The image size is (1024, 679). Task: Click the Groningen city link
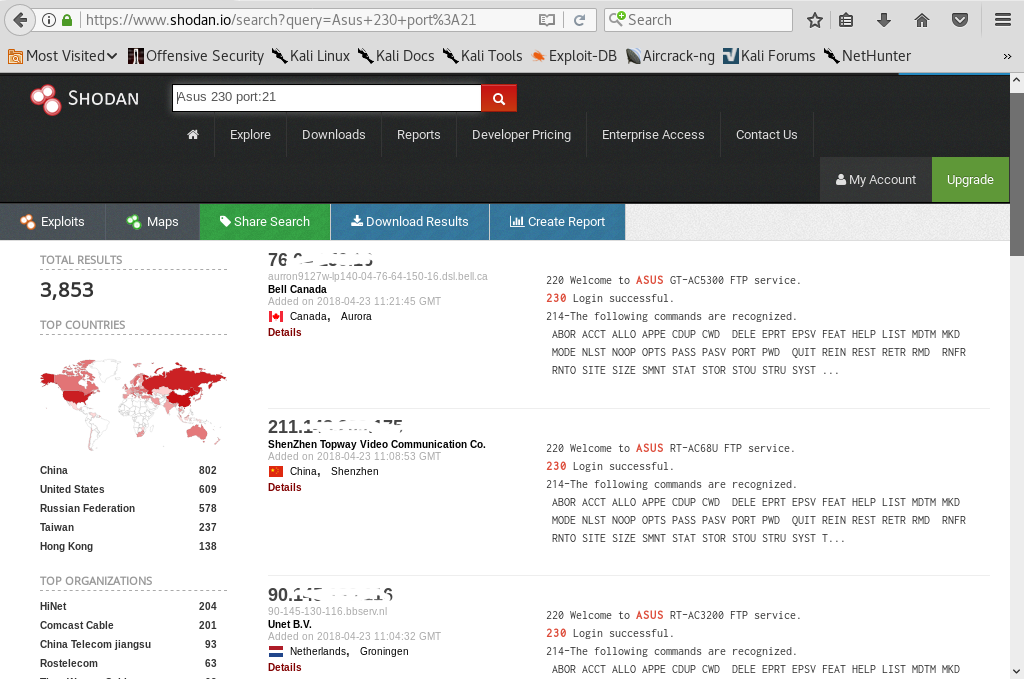click(x=384, y=651)
